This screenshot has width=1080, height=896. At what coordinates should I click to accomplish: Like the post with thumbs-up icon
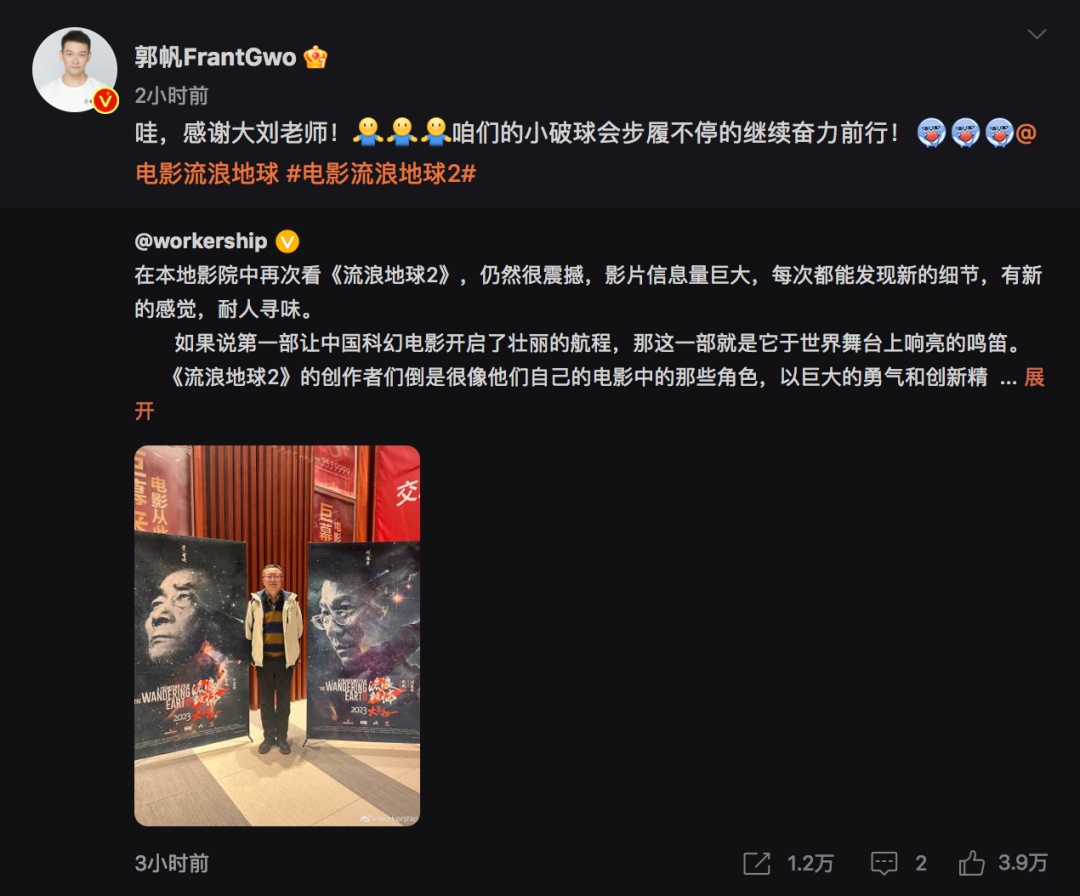click(971, 863)
